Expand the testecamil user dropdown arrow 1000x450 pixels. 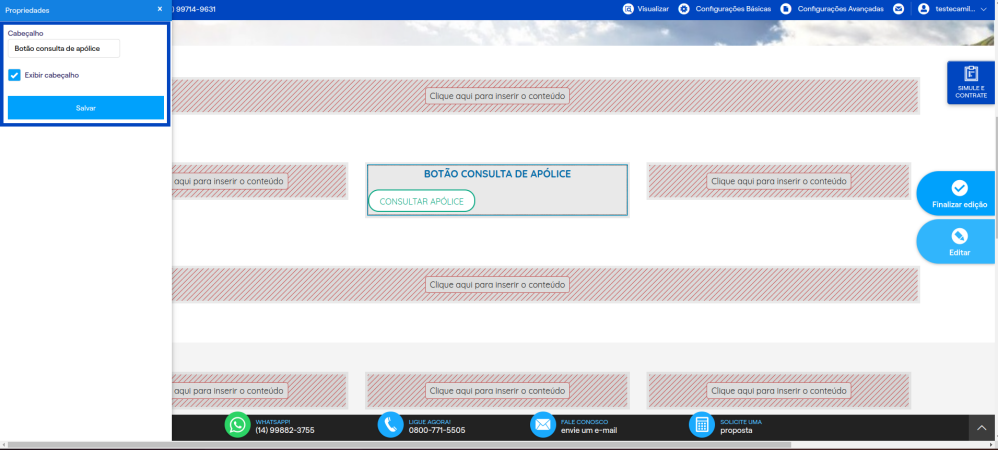983,9
